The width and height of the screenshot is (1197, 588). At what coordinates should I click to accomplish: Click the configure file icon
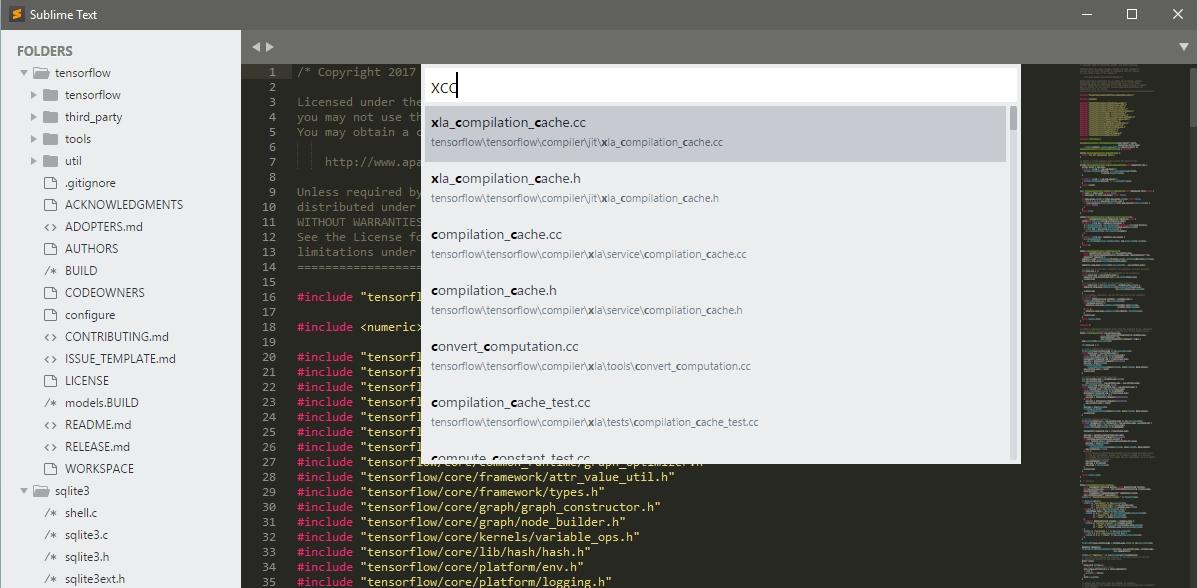[50, 315]
